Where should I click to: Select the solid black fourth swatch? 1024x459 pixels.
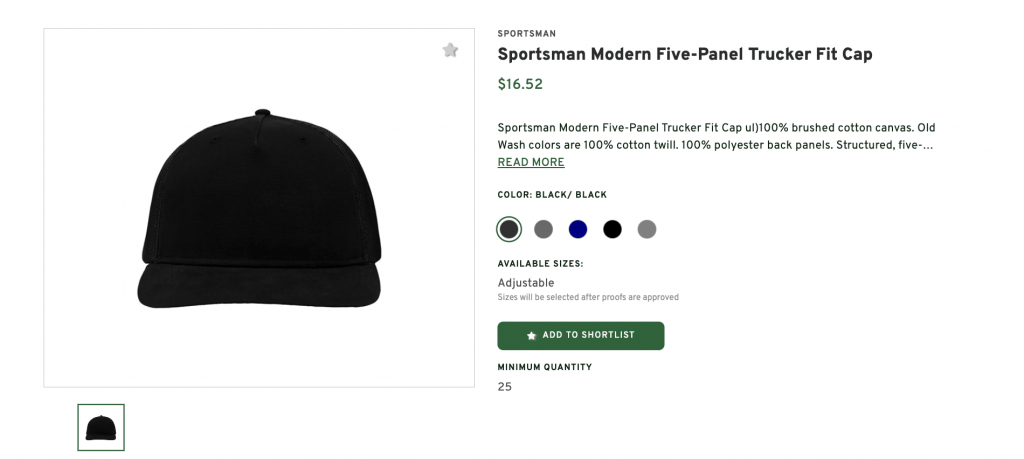click(x=612, y=229)
